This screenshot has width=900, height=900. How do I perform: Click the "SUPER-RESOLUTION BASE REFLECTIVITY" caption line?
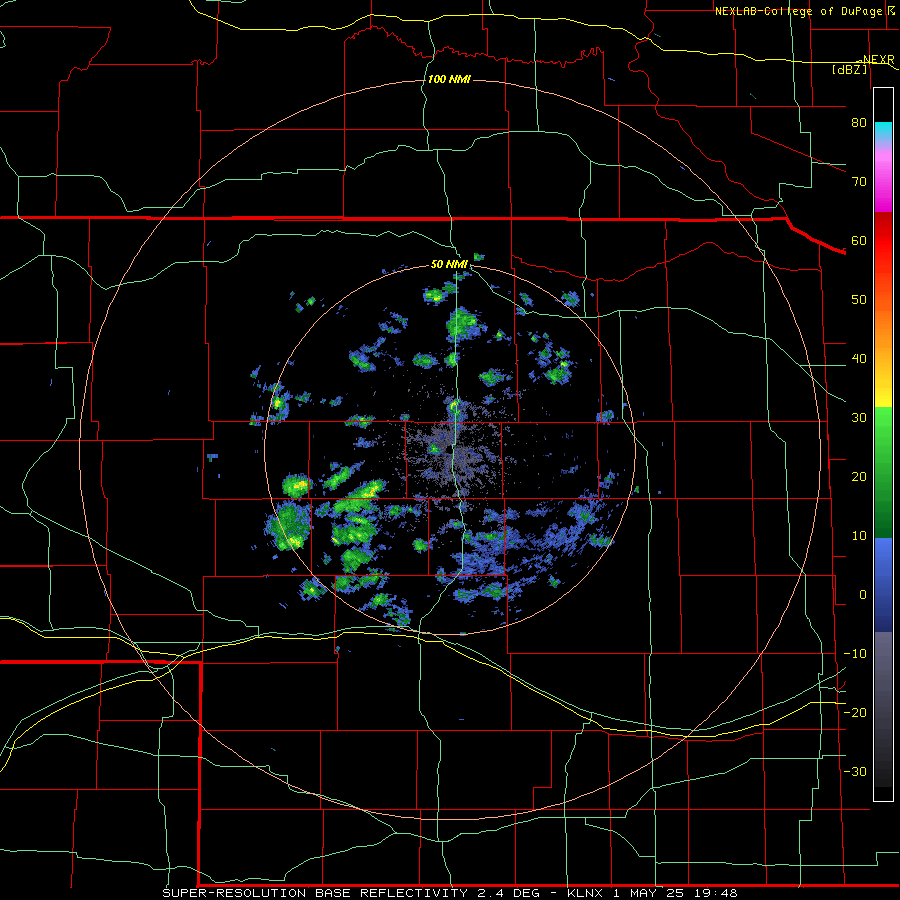[x=450, y=893]
